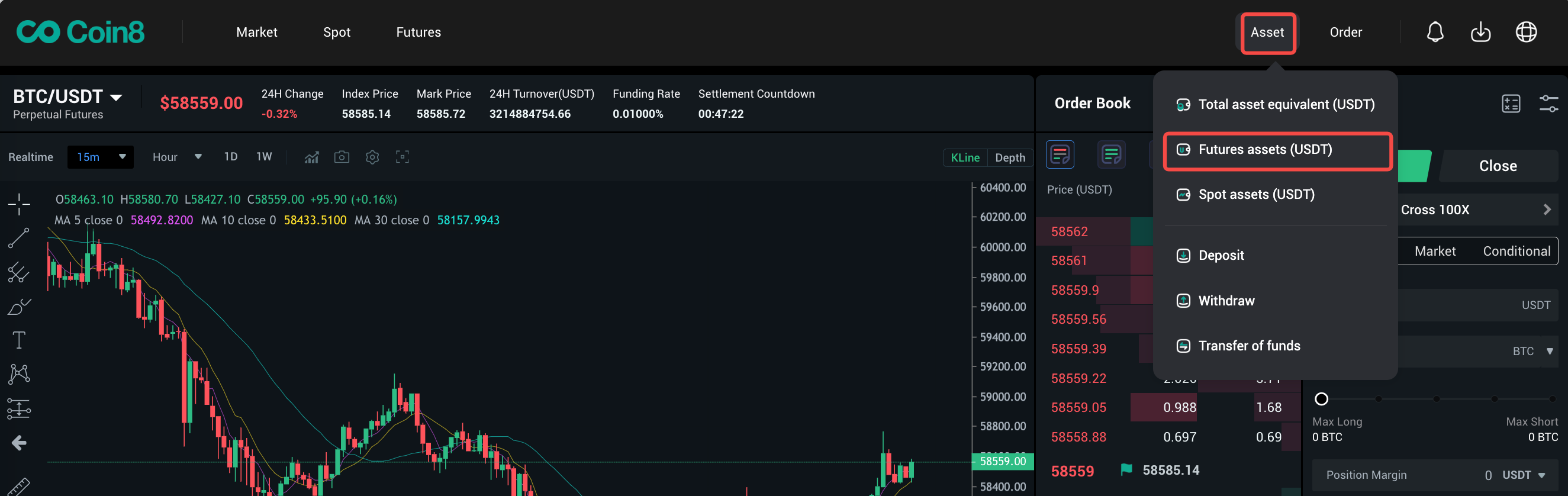The width and height of the screenshot is (1568, 496).
Task: Select the trend line drawing tool
Action: pos(19,238)
